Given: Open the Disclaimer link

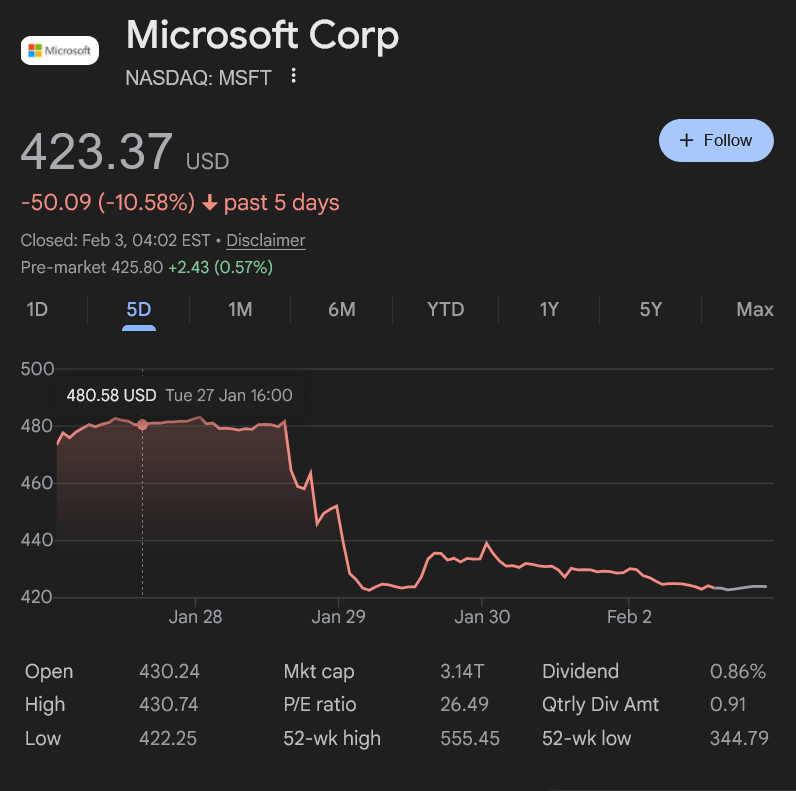Looking at the screenshot, I should [x=266, y=240].
